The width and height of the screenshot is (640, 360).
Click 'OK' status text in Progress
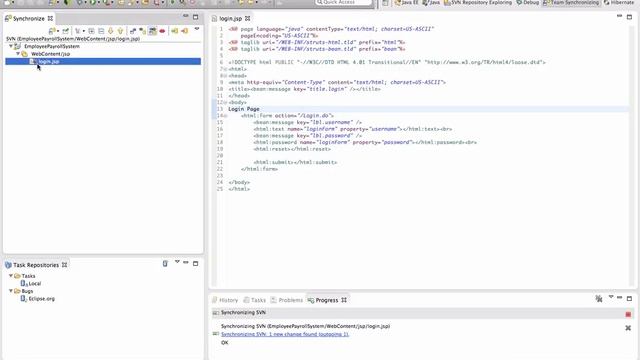click(x=224, y=342)
